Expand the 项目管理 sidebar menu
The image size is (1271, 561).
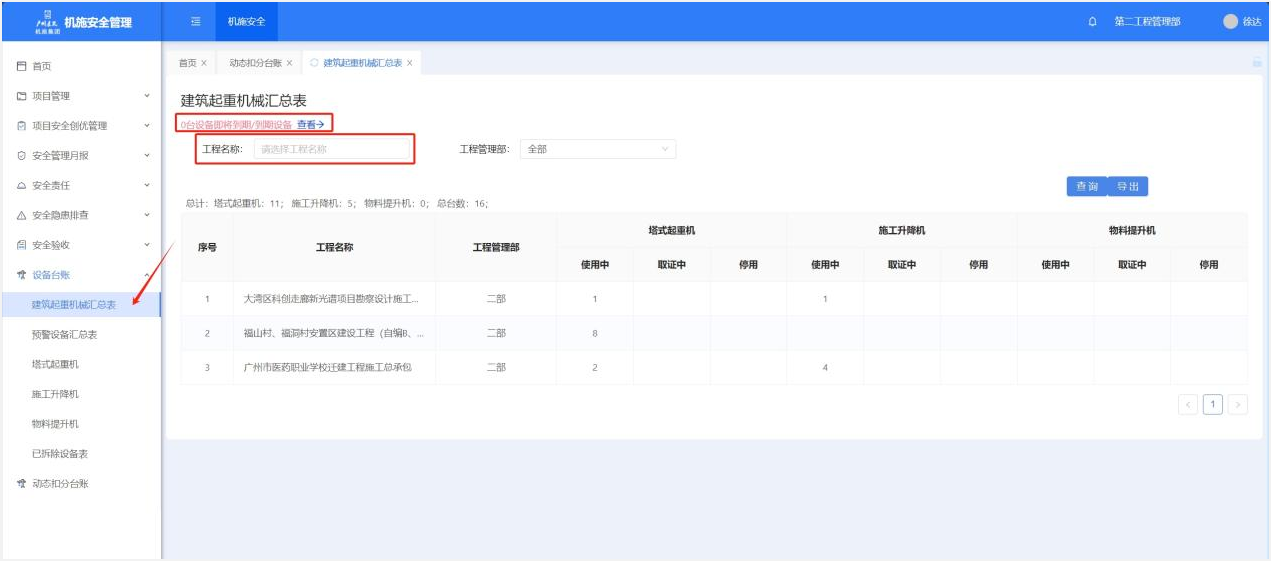[x=147, y=96]
